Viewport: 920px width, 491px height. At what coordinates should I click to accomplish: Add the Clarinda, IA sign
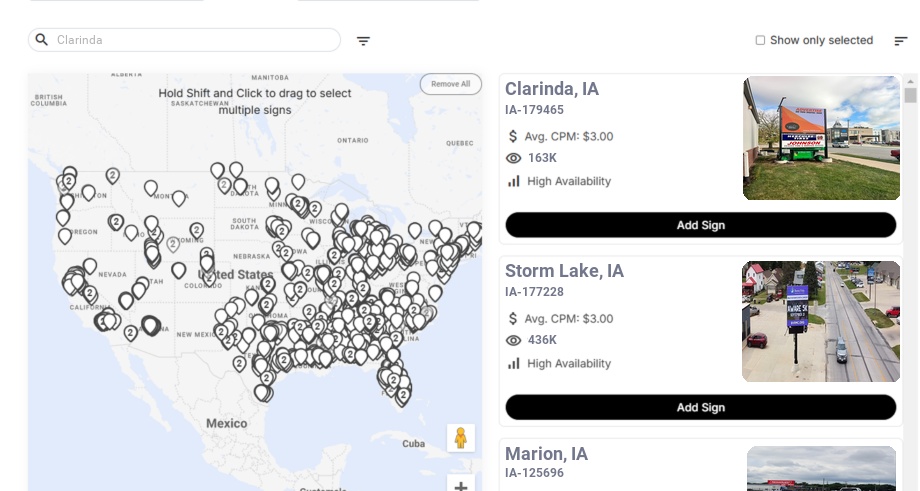700,225
